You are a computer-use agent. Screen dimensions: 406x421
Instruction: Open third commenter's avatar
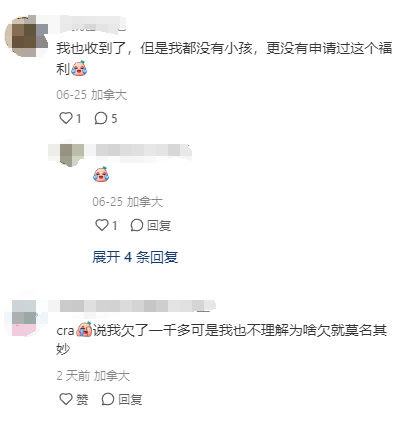(x=24, y=318)
